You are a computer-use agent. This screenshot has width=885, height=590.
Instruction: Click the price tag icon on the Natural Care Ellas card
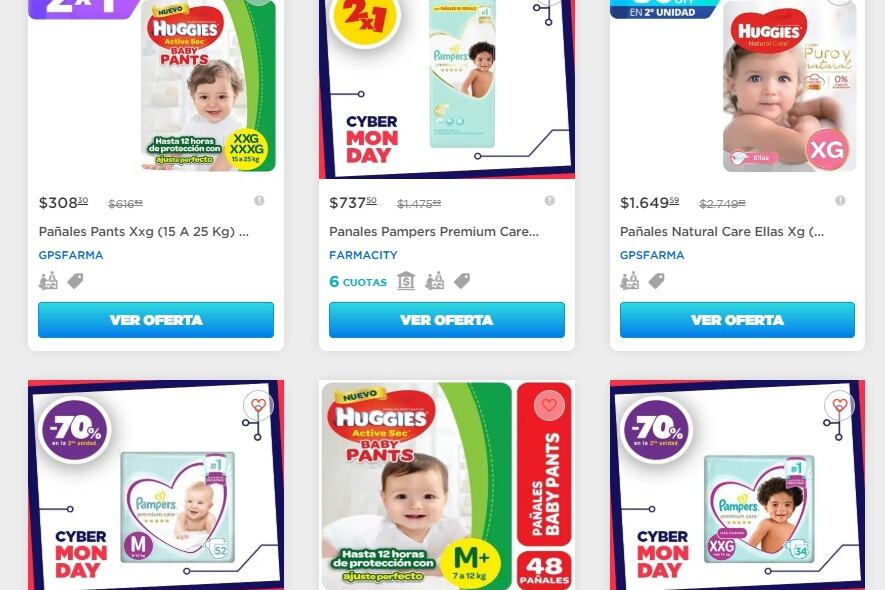click(x=656, y=281)
